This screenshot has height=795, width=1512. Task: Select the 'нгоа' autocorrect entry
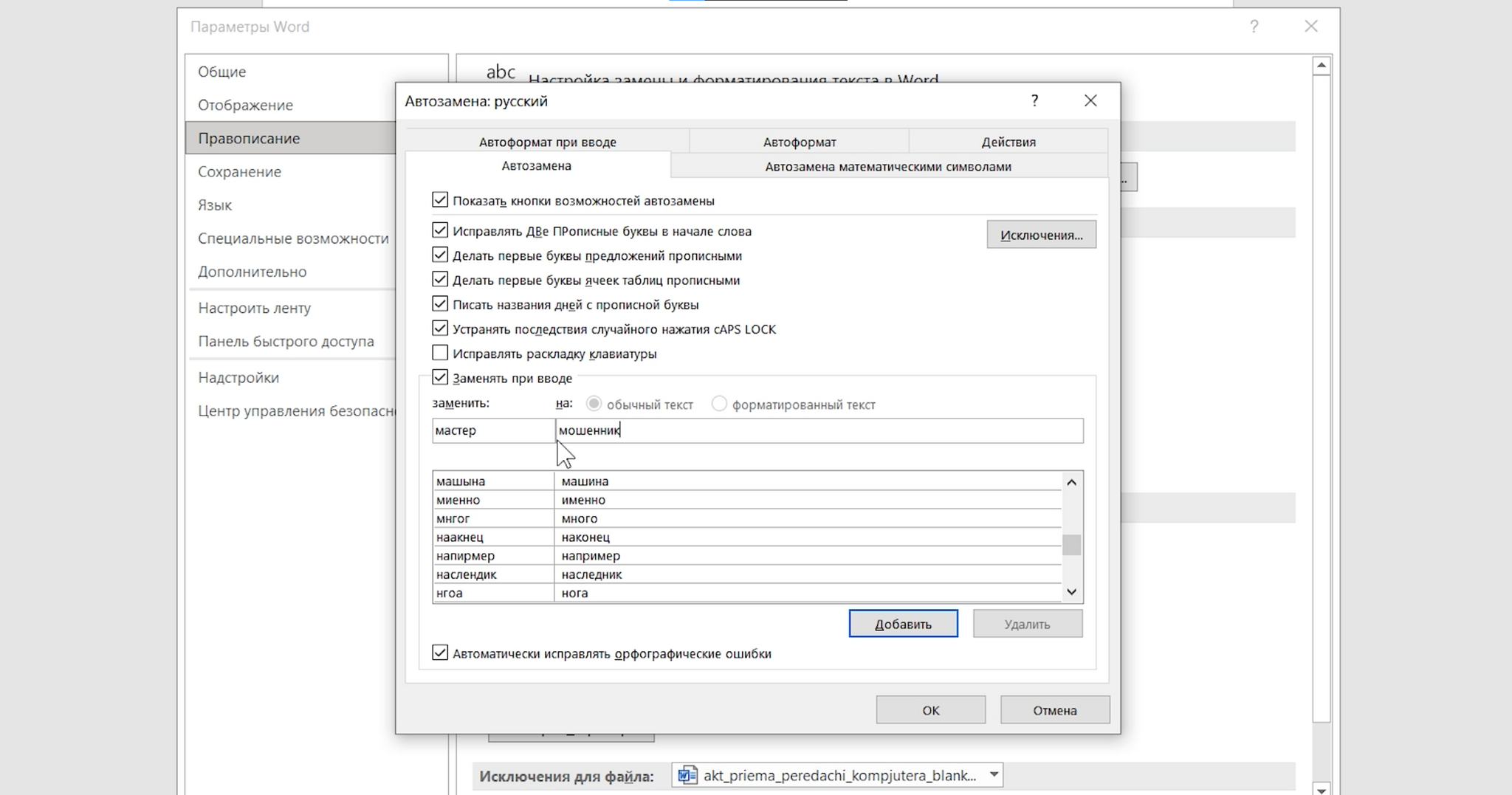(747, 593)
